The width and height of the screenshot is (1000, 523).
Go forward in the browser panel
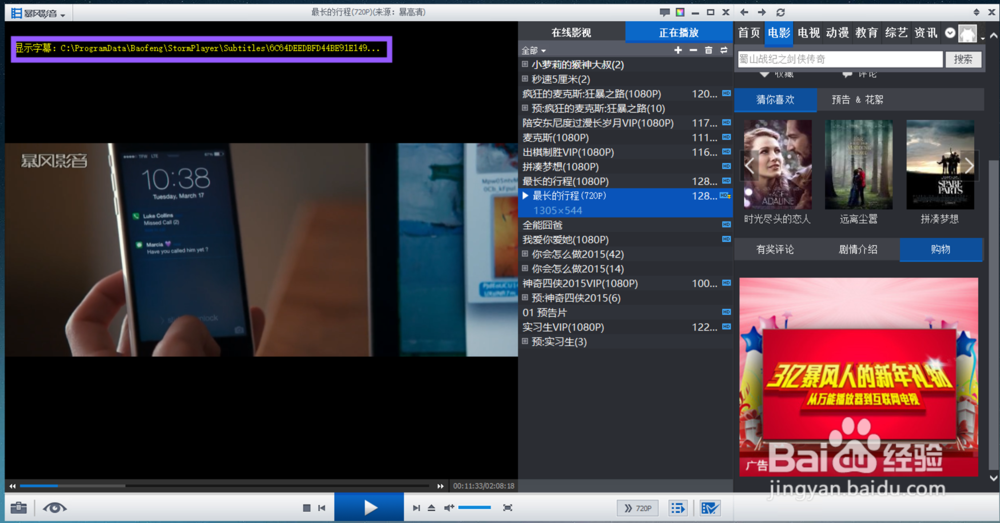[x=762, y=12]
